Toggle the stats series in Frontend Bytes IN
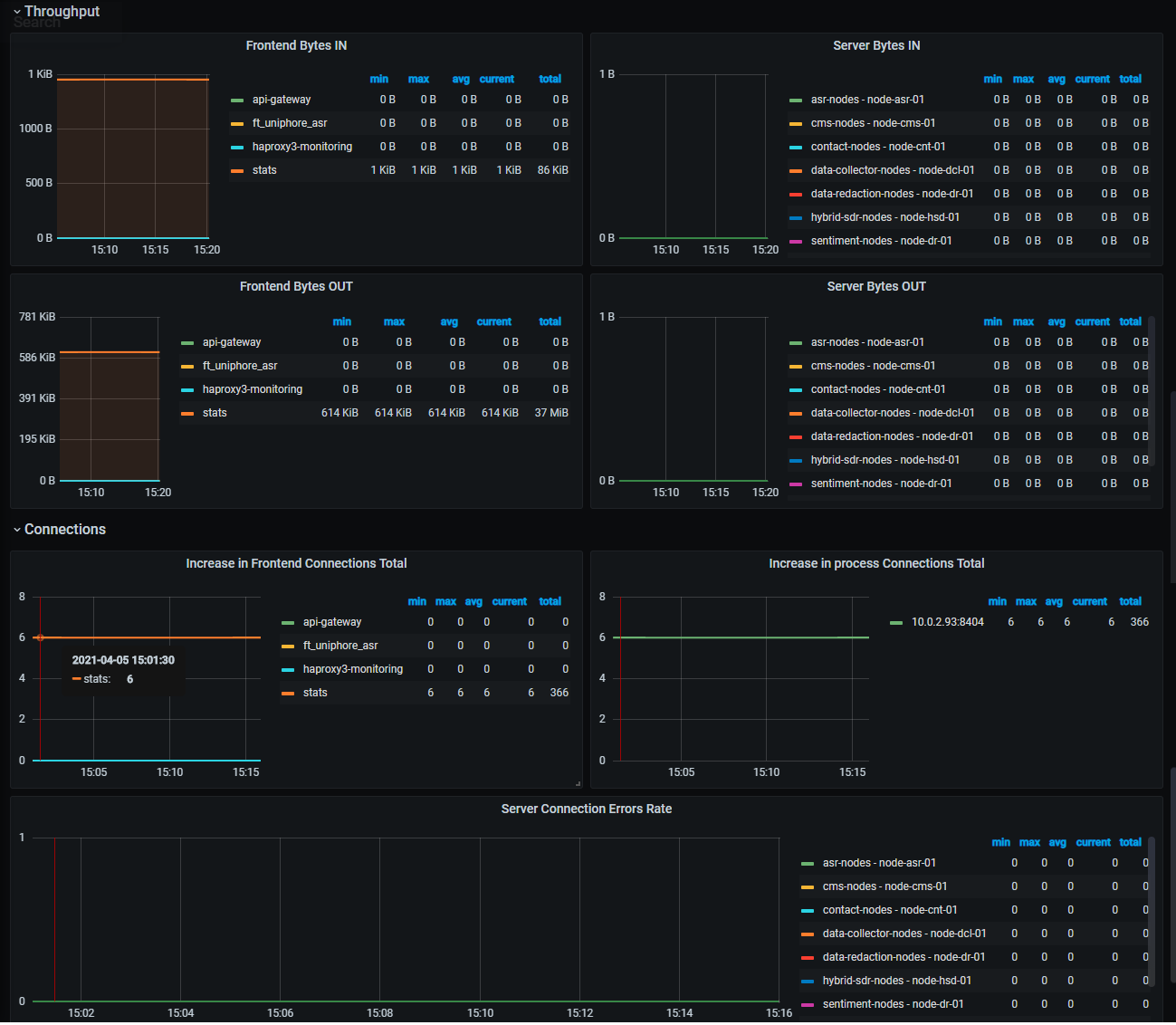 [x=264, y=170]
